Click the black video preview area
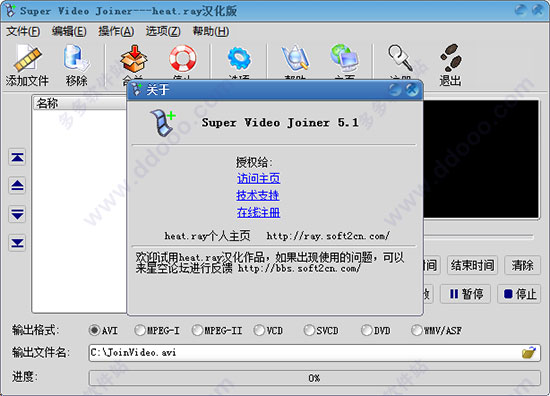The height and width of the screenshot is (396, 550). point(481,159)
